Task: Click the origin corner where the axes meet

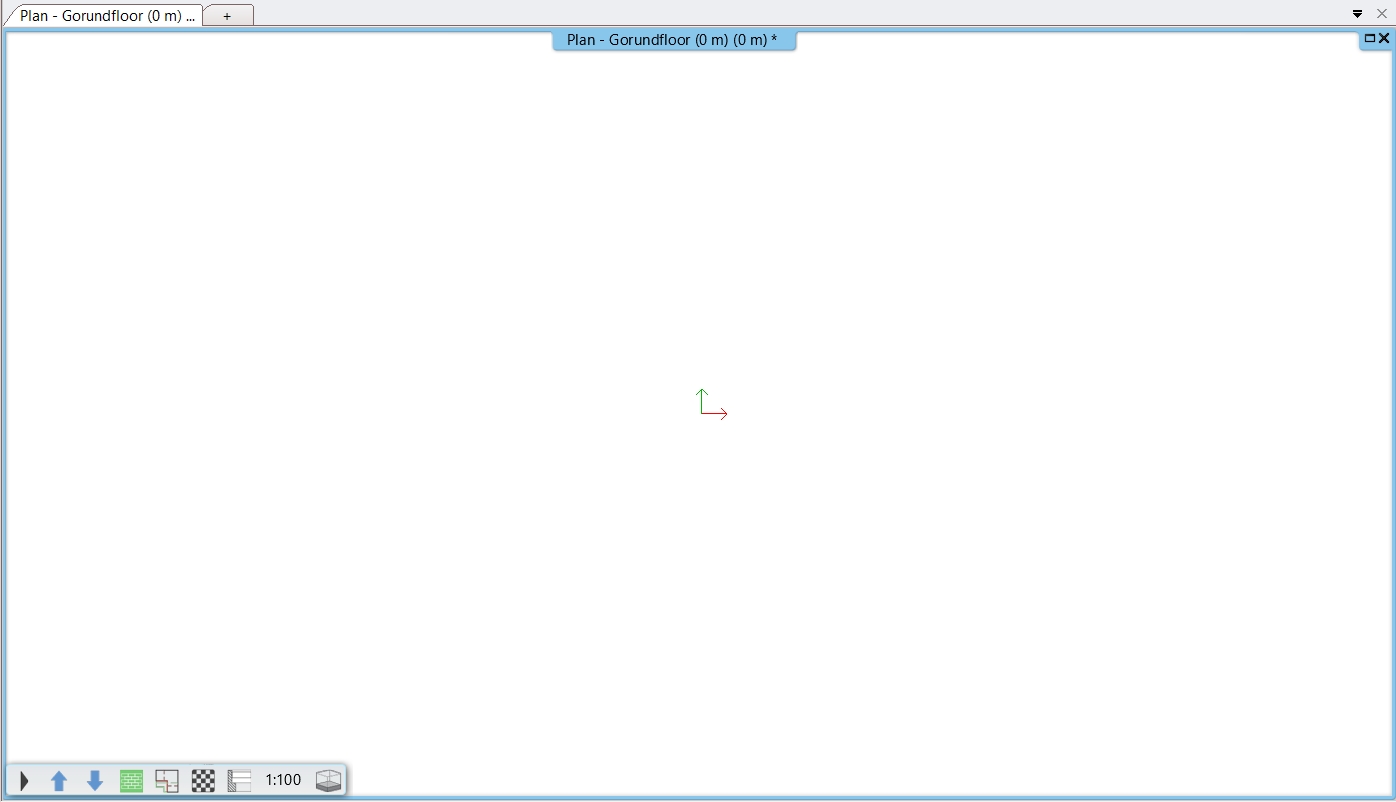Action: pyautogui.click(x=702, y=413)
